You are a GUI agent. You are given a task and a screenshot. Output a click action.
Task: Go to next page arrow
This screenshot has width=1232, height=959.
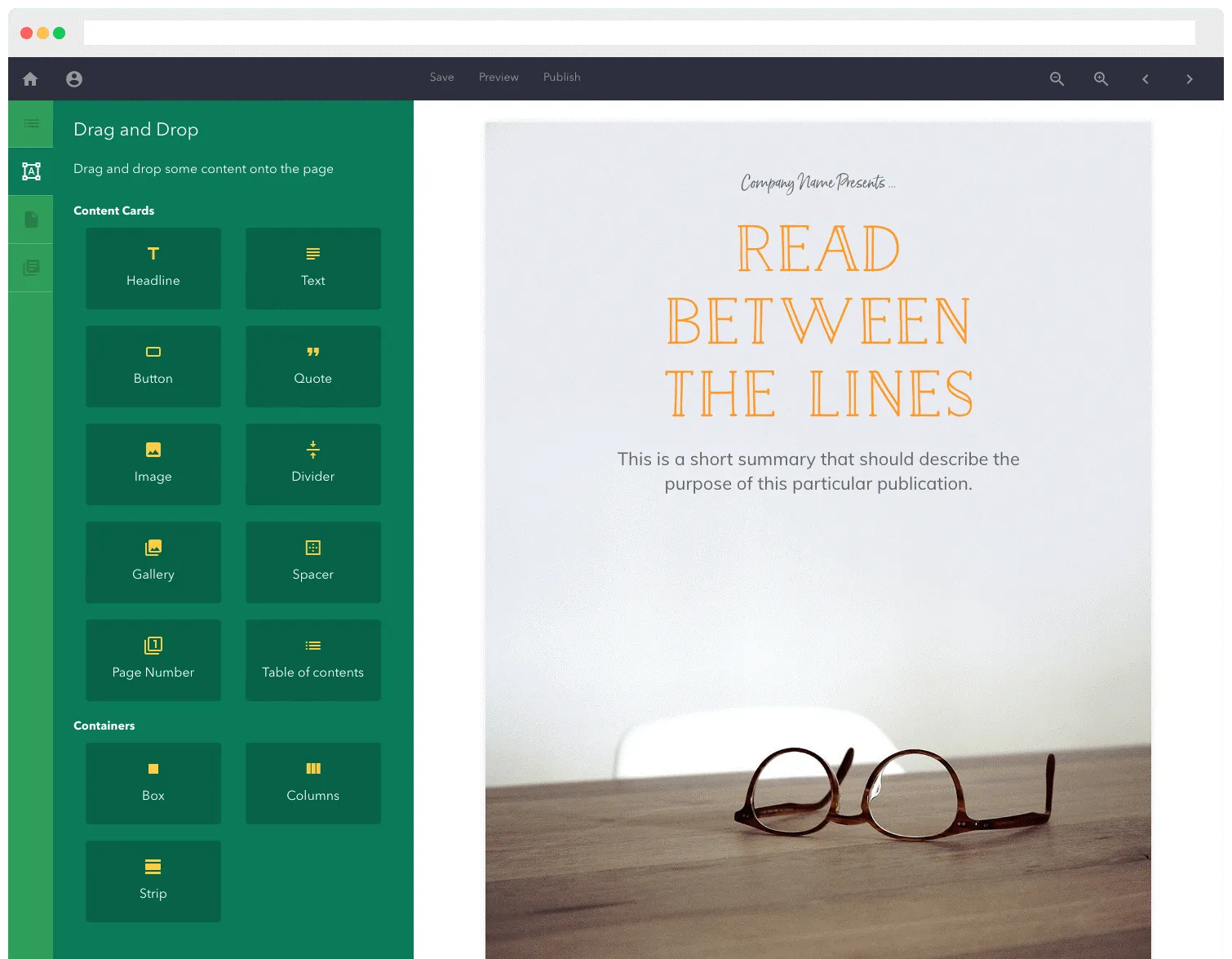click(x=1190, y=79)
